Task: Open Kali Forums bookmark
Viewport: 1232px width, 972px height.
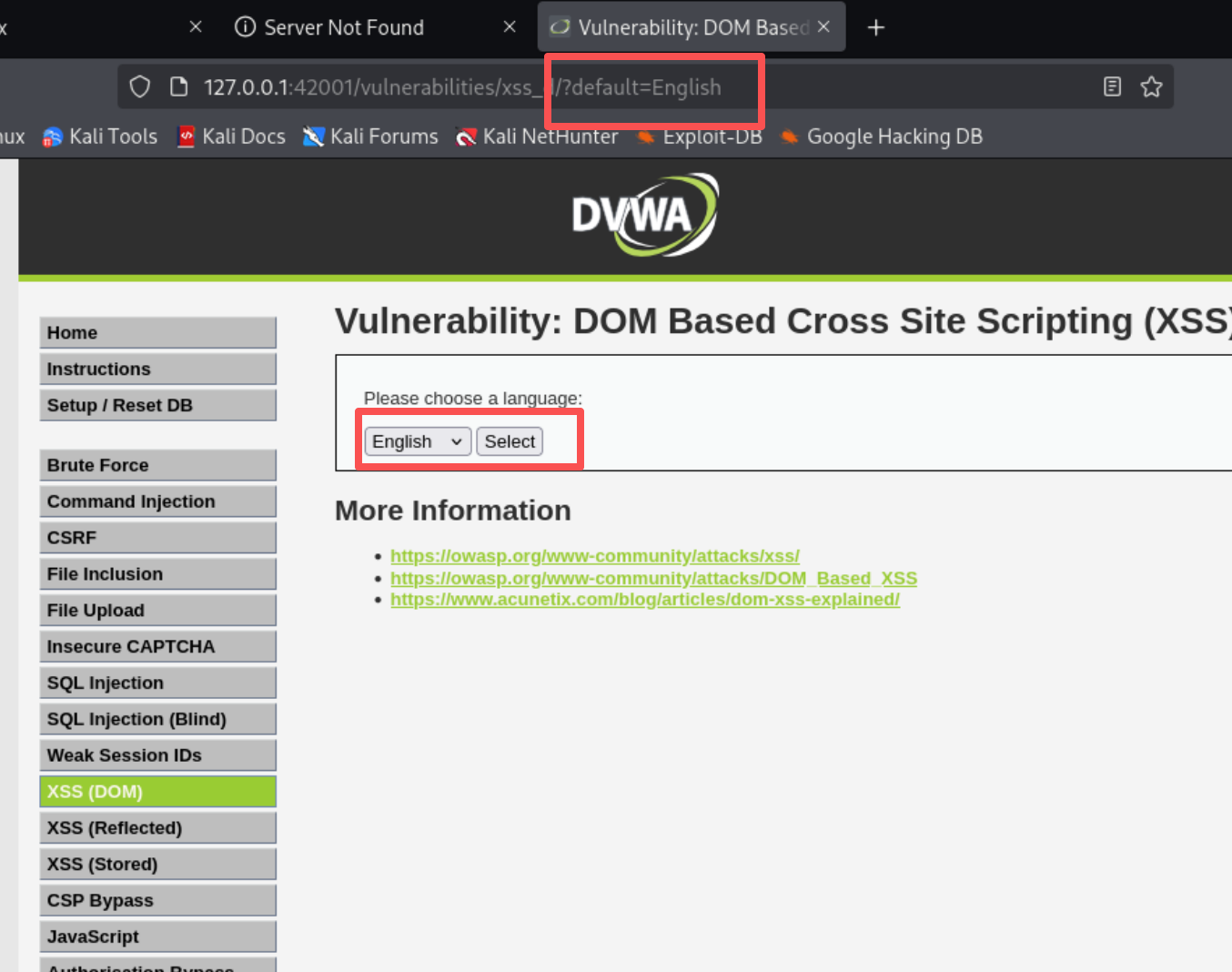Action: [x=370, y=137]
